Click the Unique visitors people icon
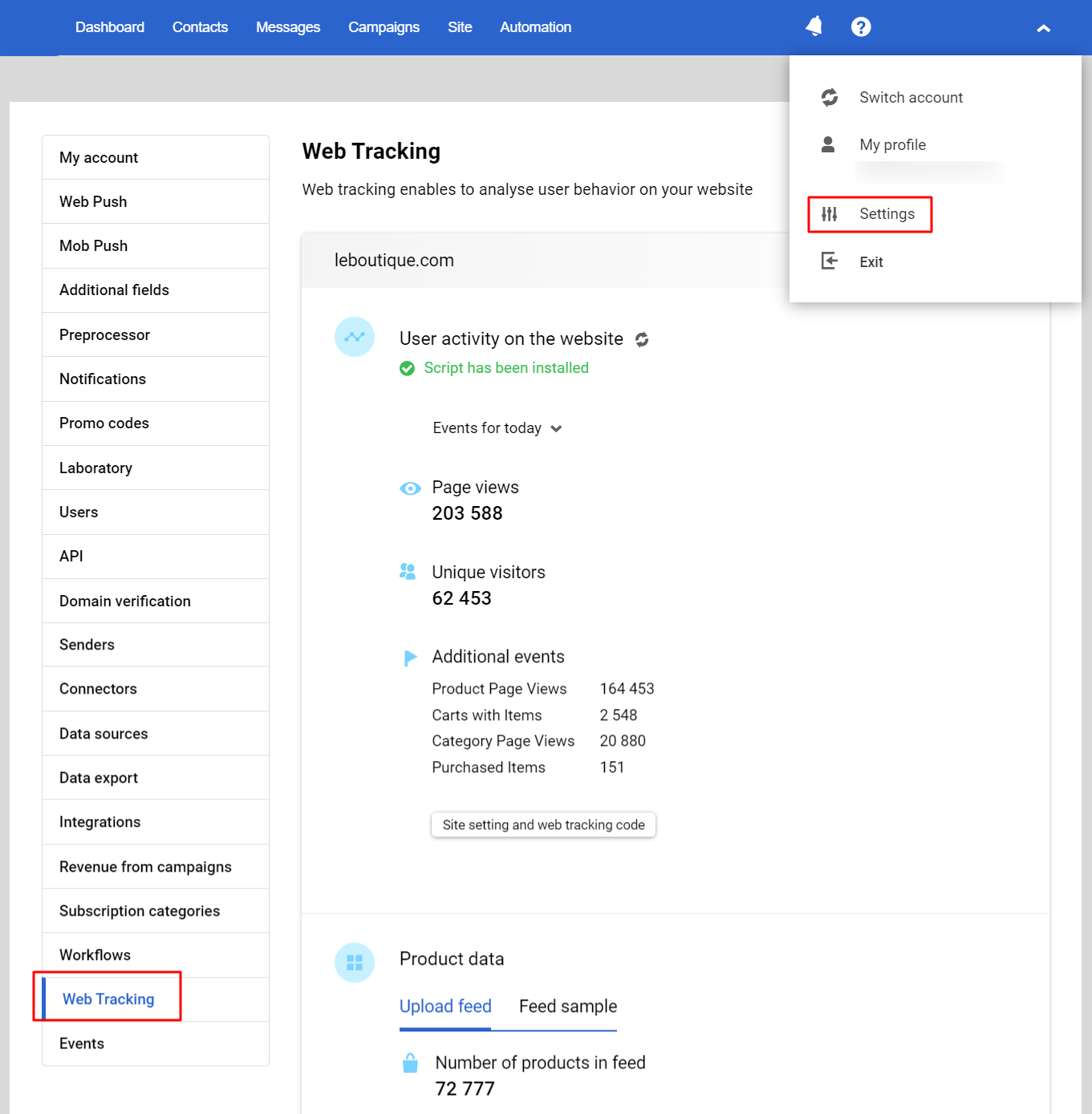This screenshot has width=1092, height=1114. (408, 572)
